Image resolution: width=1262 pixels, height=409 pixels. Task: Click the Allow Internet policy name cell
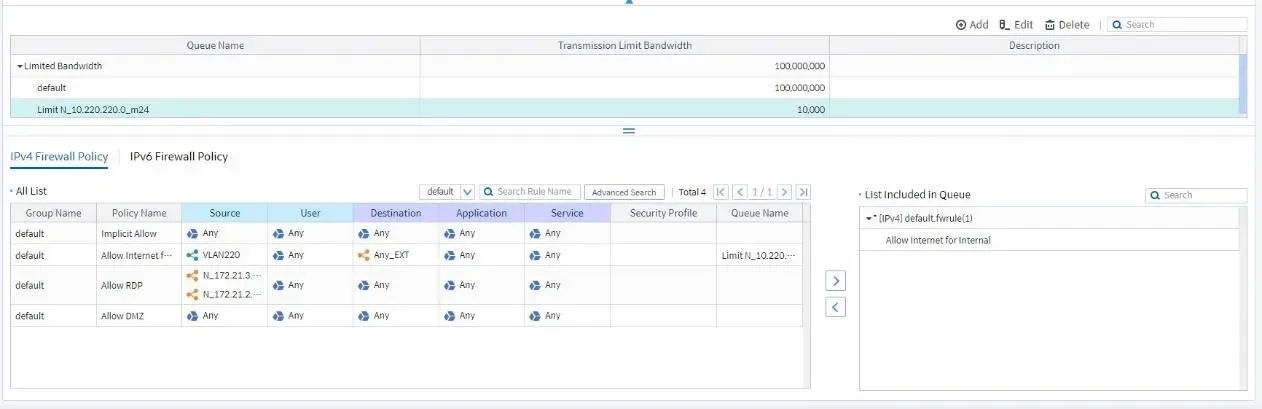tap(139, 255)
